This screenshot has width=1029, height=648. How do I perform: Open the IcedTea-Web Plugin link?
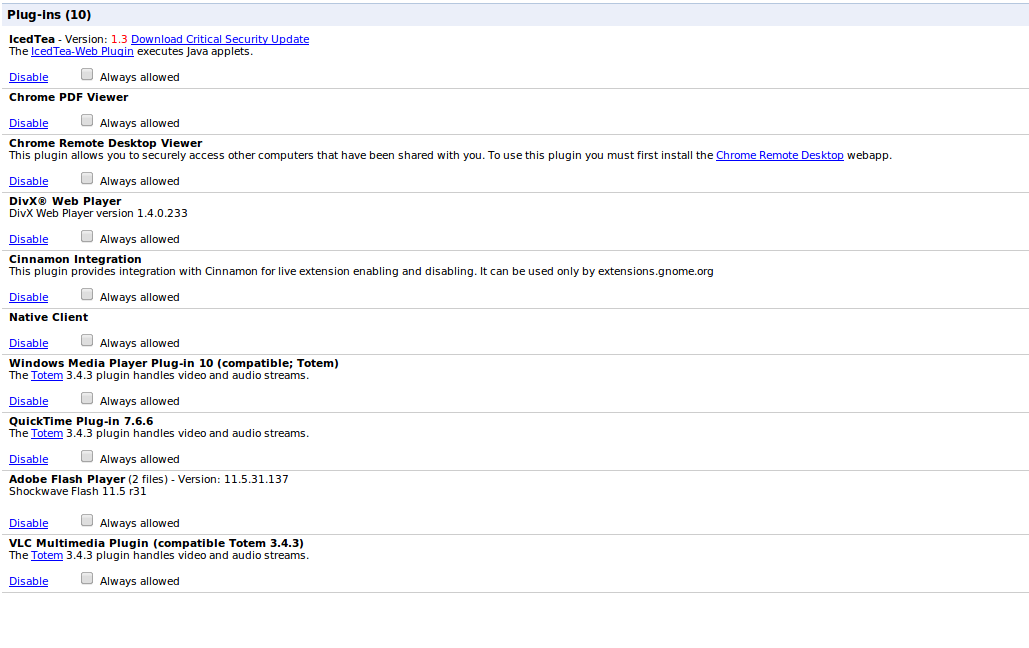click(82, 51)
